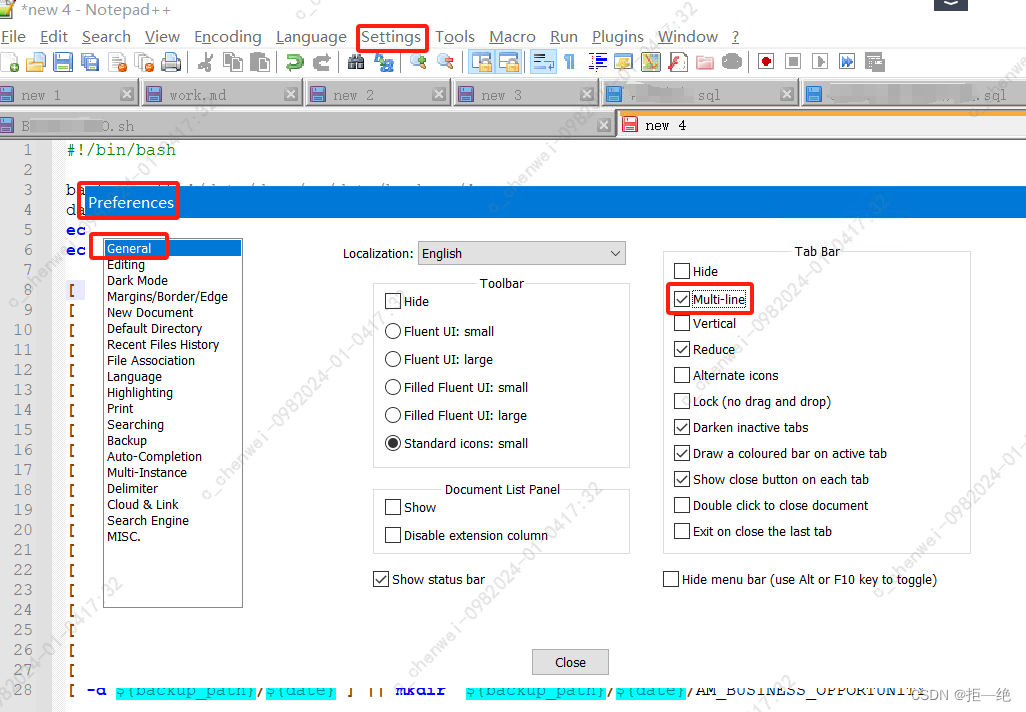Click the Open file folder icon
This screenshot has height=712, width=1026.
tap(36, 63)
